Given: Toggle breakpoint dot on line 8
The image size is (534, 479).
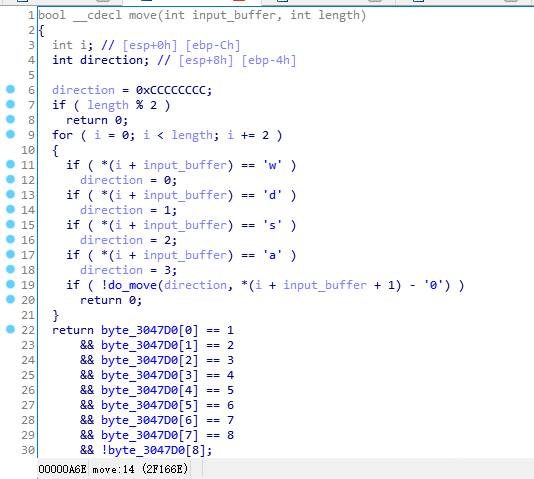Looking at the screenshot, I should 11,119.
